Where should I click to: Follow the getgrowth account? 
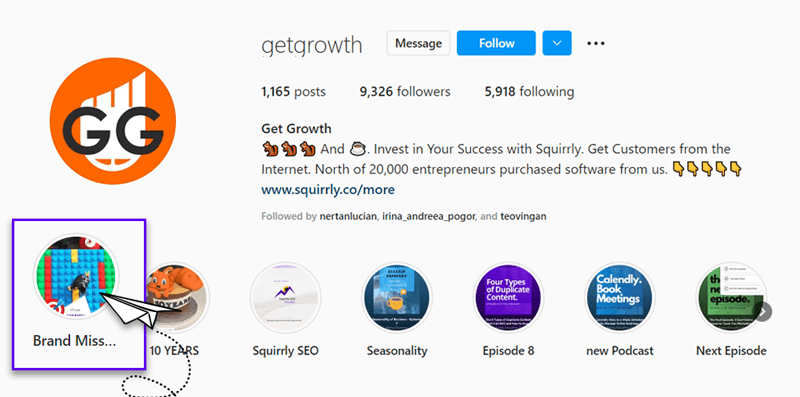[496, 43]
